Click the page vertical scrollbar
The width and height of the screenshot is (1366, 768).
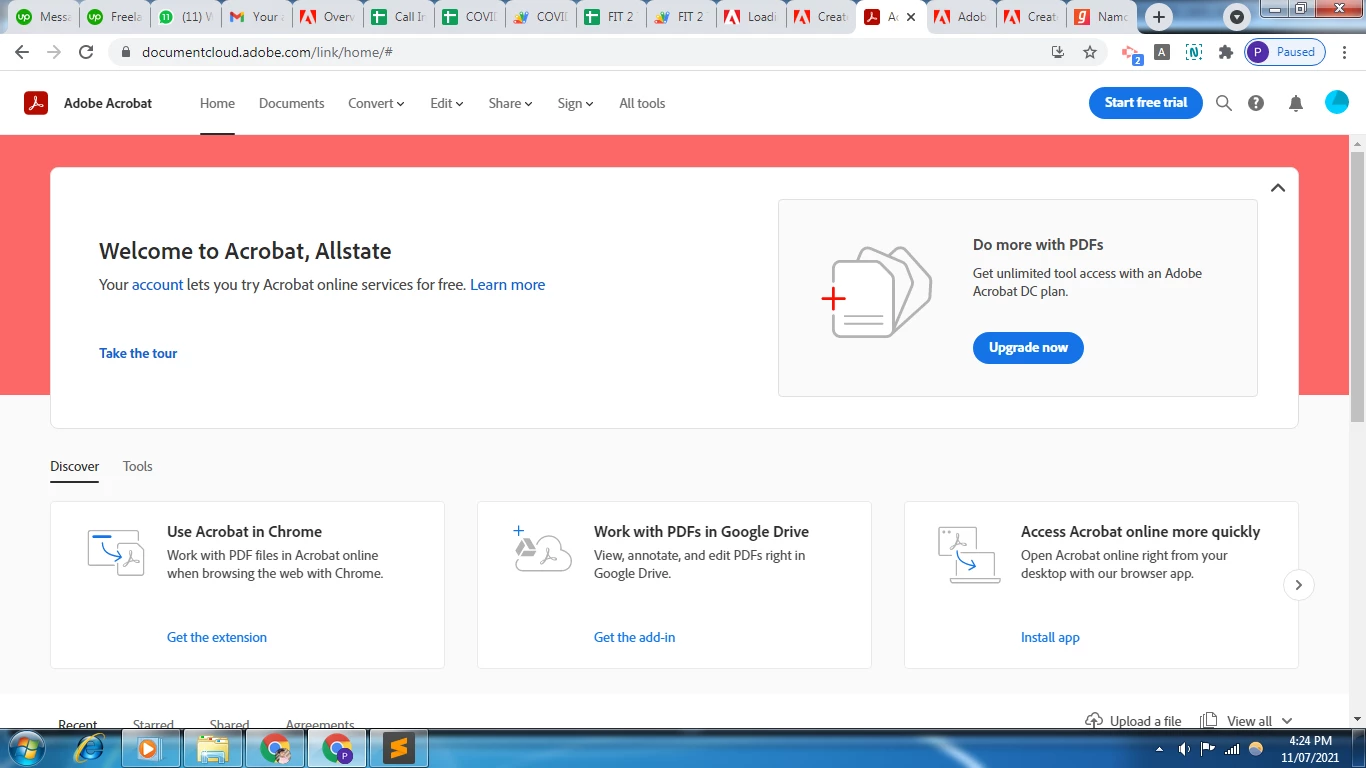pyautogui.click(x=1357, y=285)
